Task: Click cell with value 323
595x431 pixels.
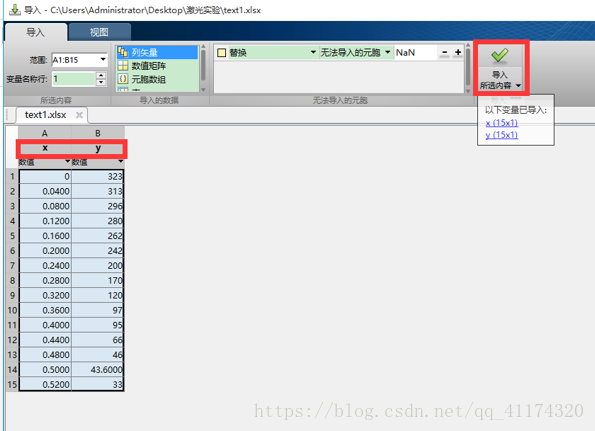Action: click(x=98, y=176)
